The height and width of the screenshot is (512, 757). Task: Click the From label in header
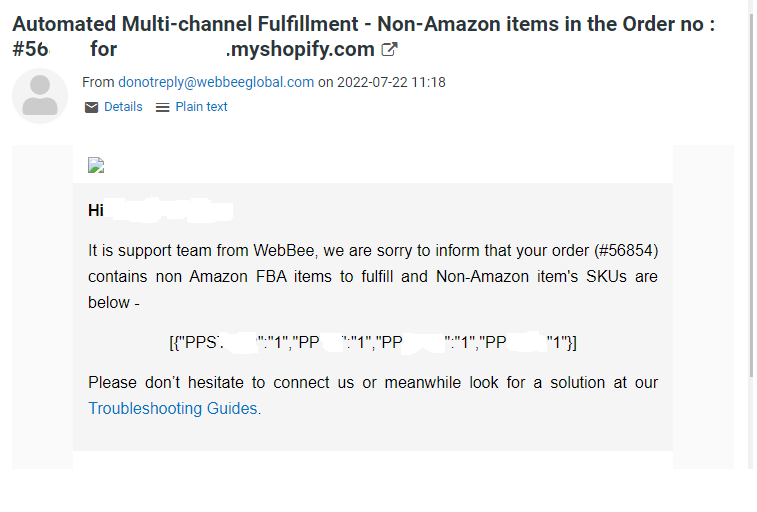98,82
